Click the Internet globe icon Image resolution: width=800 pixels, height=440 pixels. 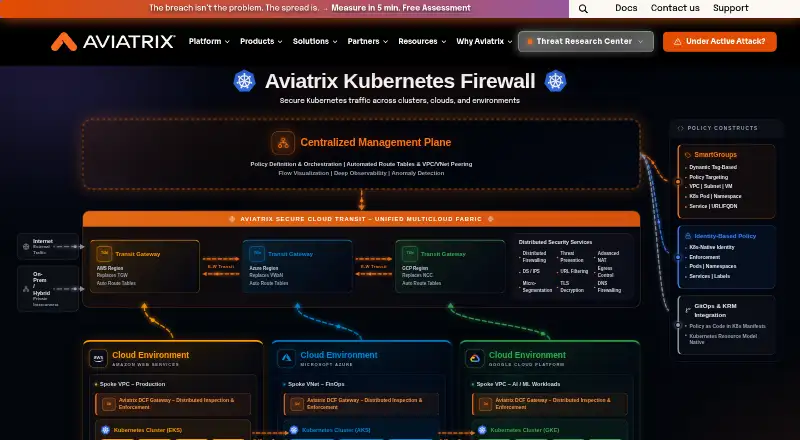click(26, 247)
